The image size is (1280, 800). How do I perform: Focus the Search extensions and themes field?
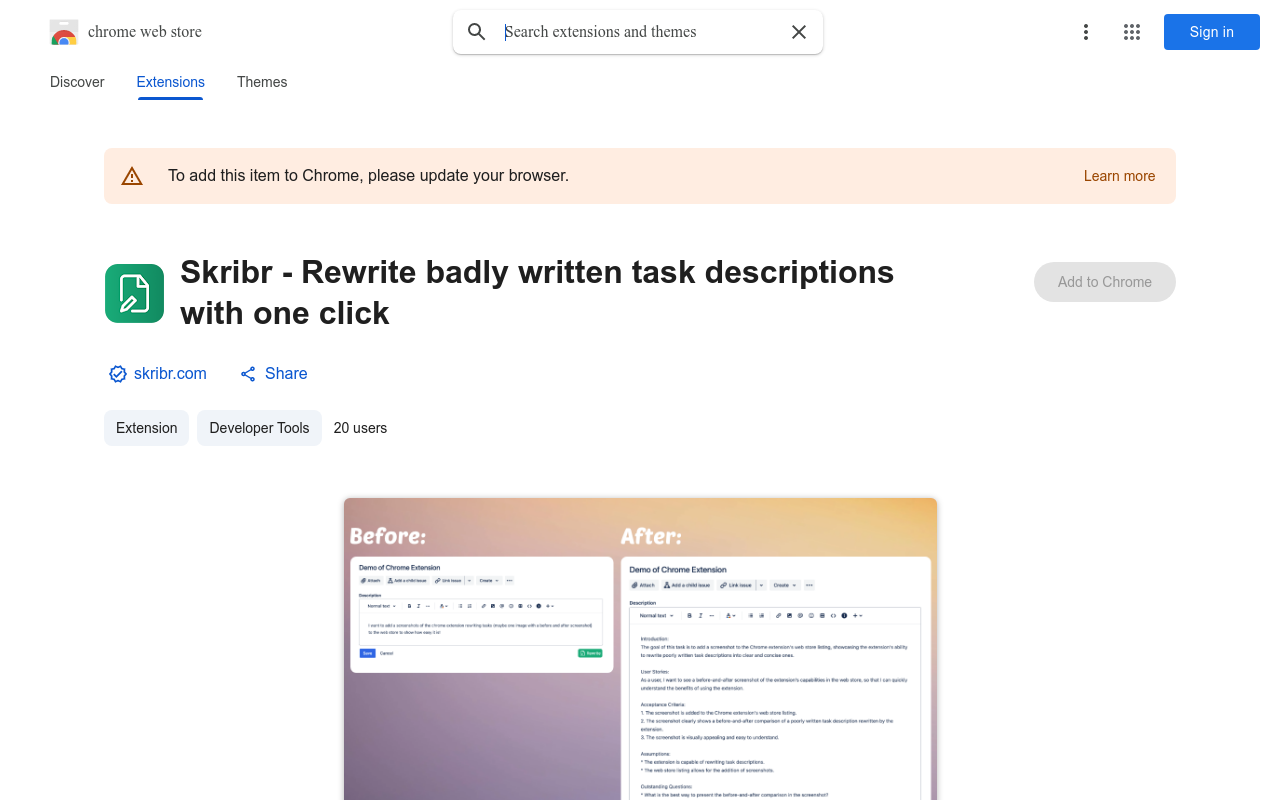coord(640,32)
